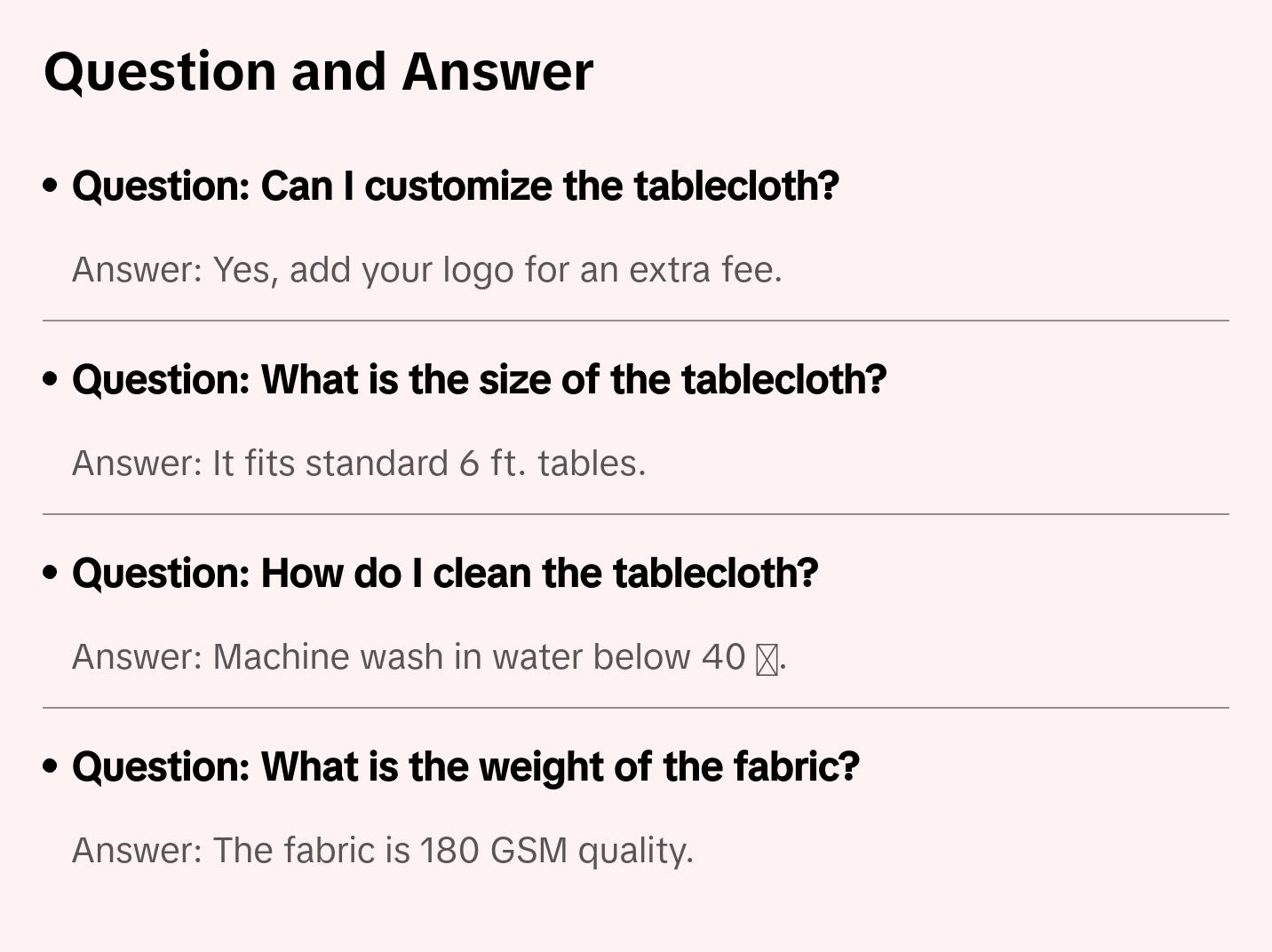The width and height of the screenshot is (1272, 952).
Task: Click the word "Answer" in the heading
Action: coord(497,71)
